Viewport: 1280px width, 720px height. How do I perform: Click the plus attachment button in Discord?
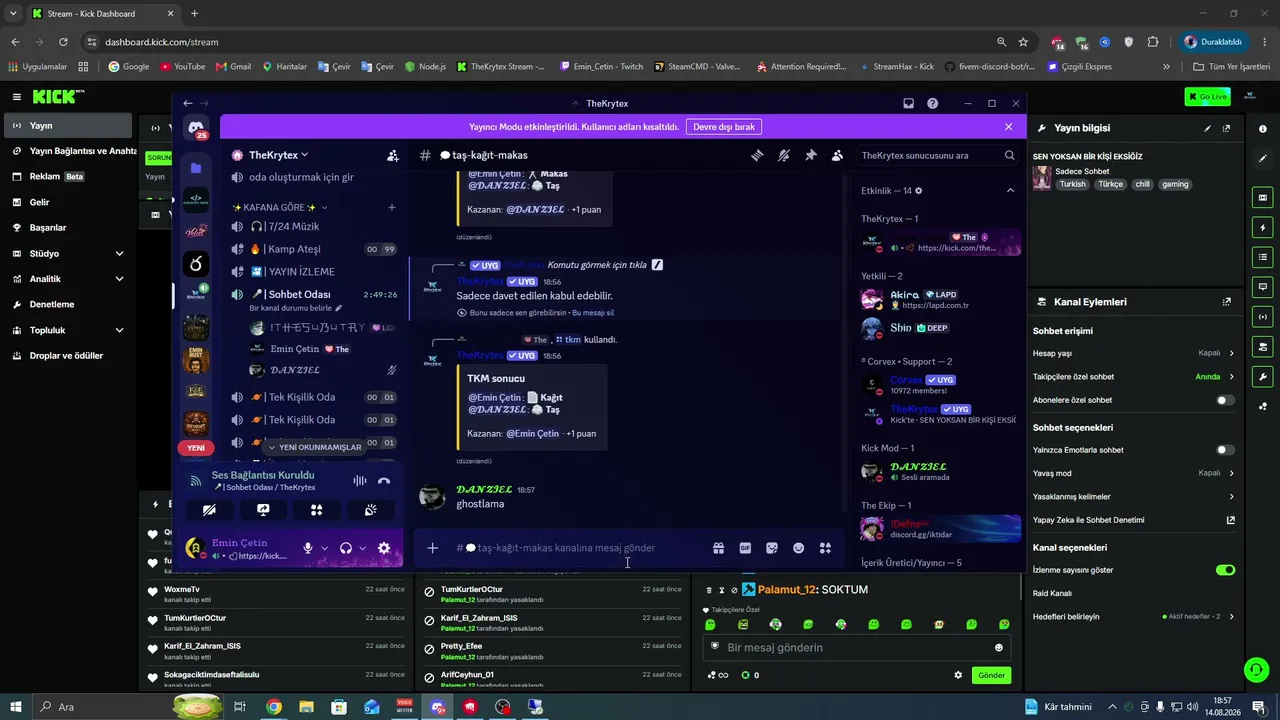point(432,548)
